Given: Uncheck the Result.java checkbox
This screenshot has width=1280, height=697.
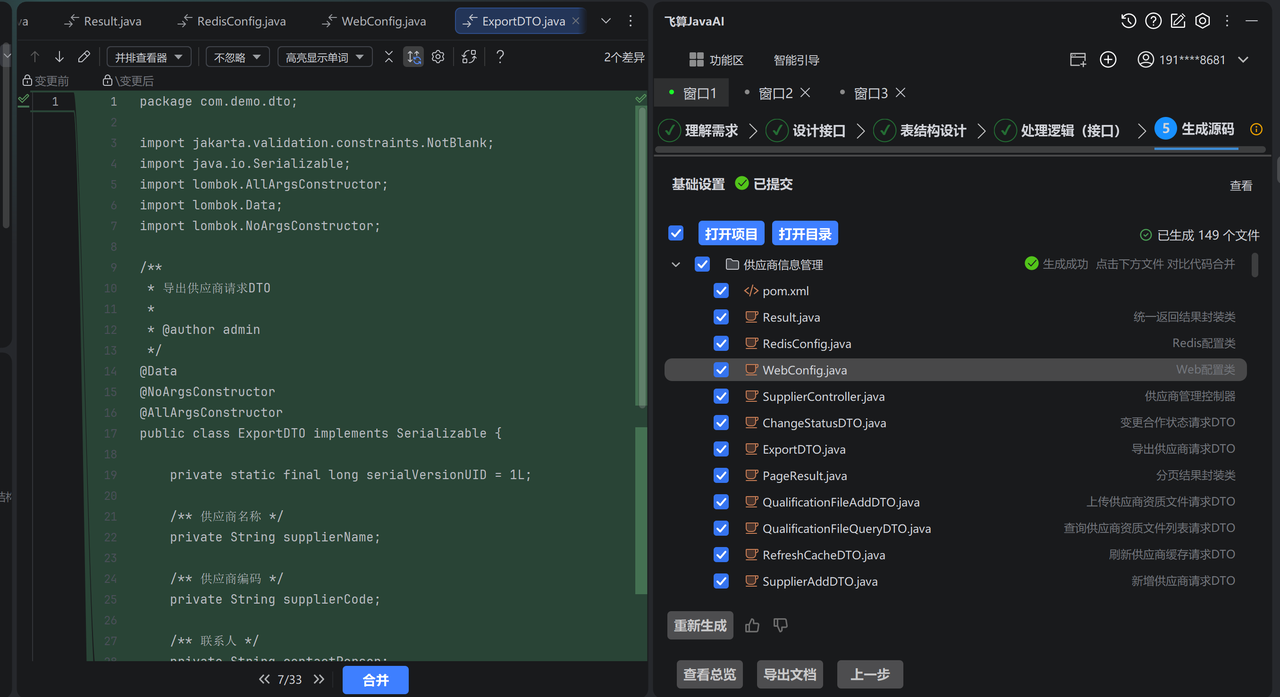Looking at the screenshot, I should click(721, 317).
